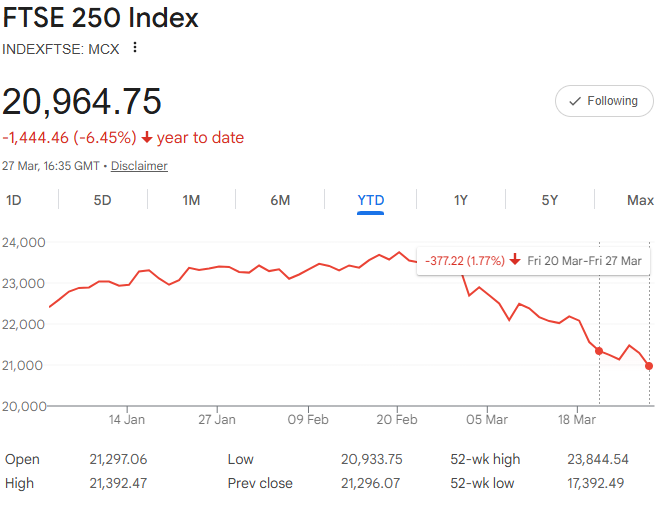This screenshot has height=509, width=663.
Task: Show the Max chart range
Action: click(x=640, y=200)
